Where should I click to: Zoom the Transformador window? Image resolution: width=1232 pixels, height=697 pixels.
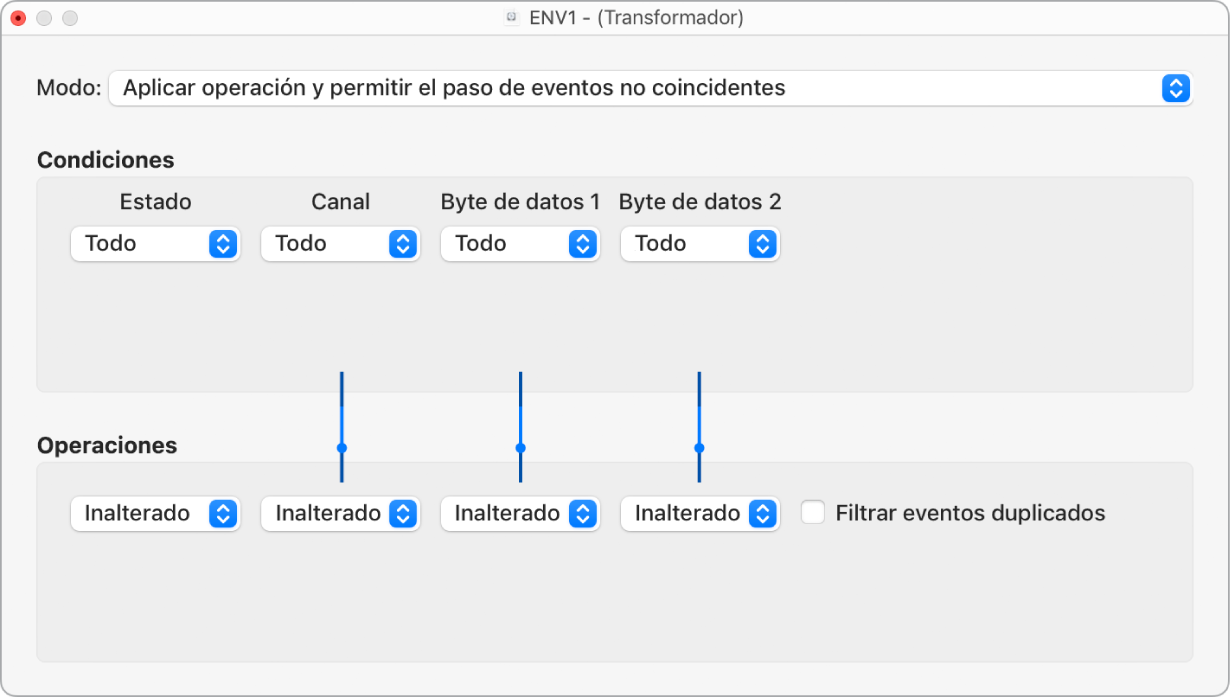[x=69, y=18]
